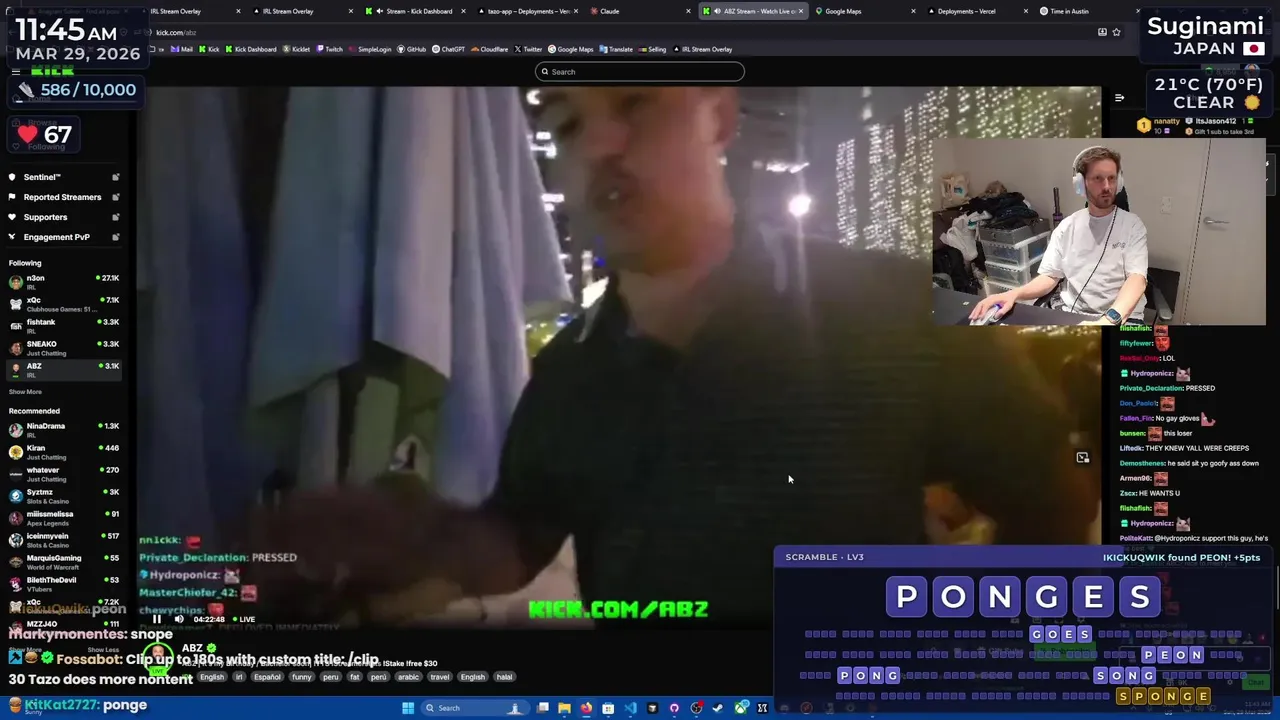Switch to Claude browser tab
Screen dimensions: 1280x720
point(640,11)
